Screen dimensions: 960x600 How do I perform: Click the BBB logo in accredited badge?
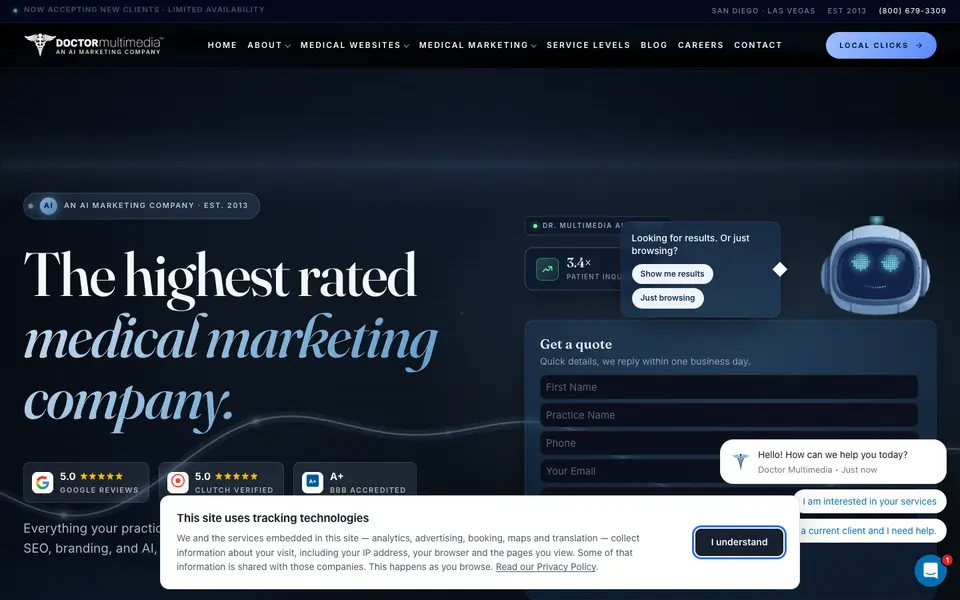tap(312, 482)
